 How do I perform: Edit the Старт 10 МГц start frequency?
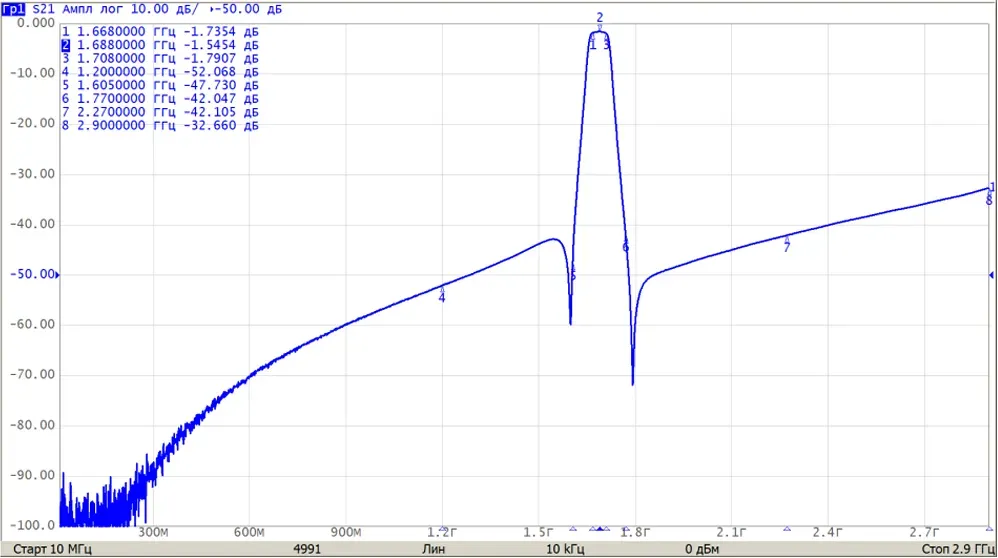52,549
